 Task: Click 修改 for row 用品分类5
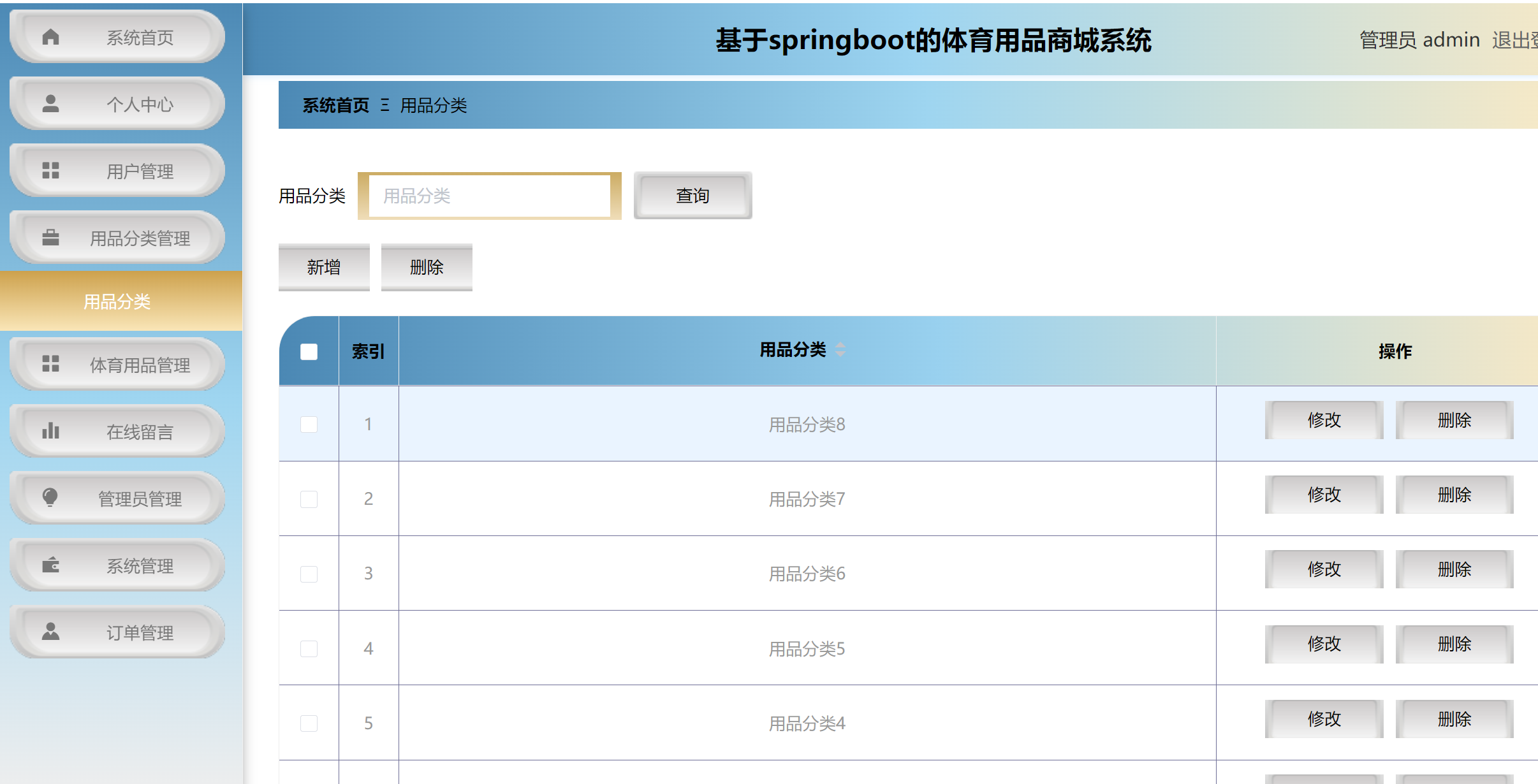1324,644
